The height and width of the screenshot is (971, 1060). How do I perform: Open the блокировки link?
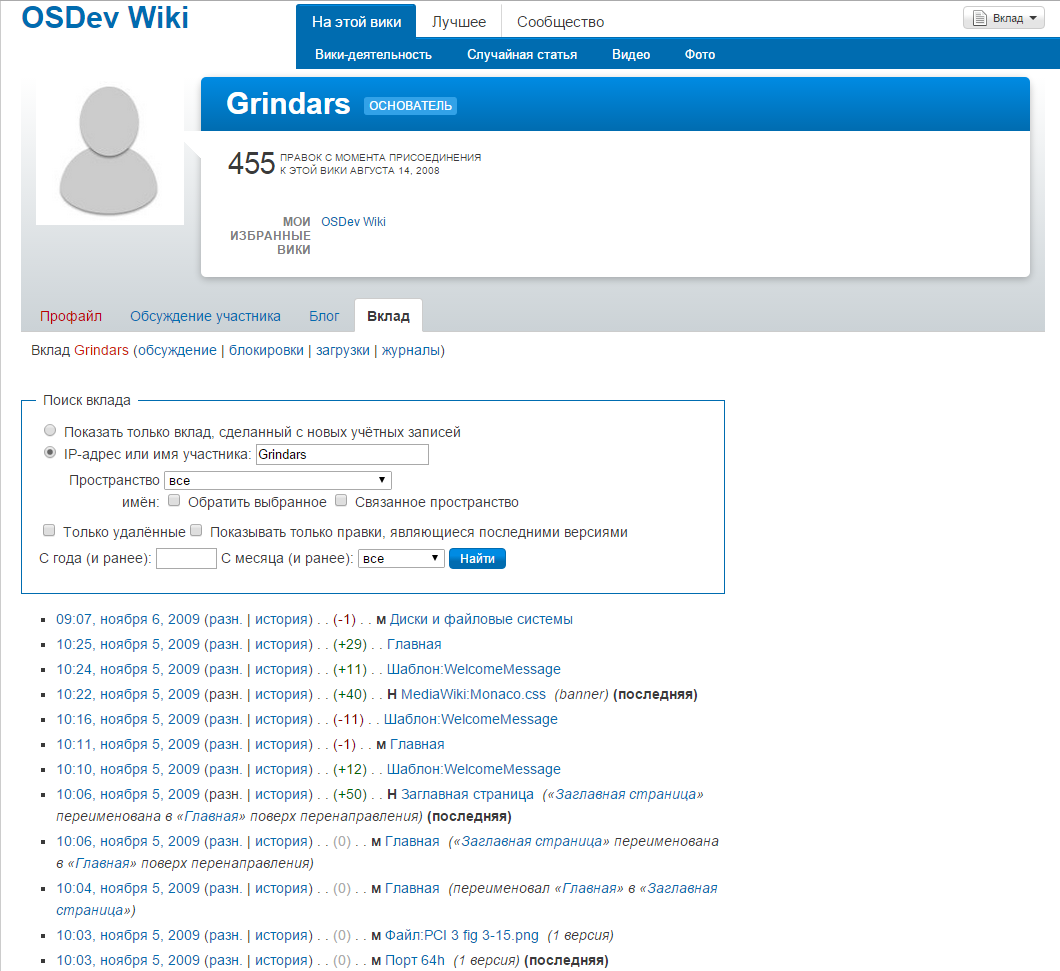tap(266, 350)
